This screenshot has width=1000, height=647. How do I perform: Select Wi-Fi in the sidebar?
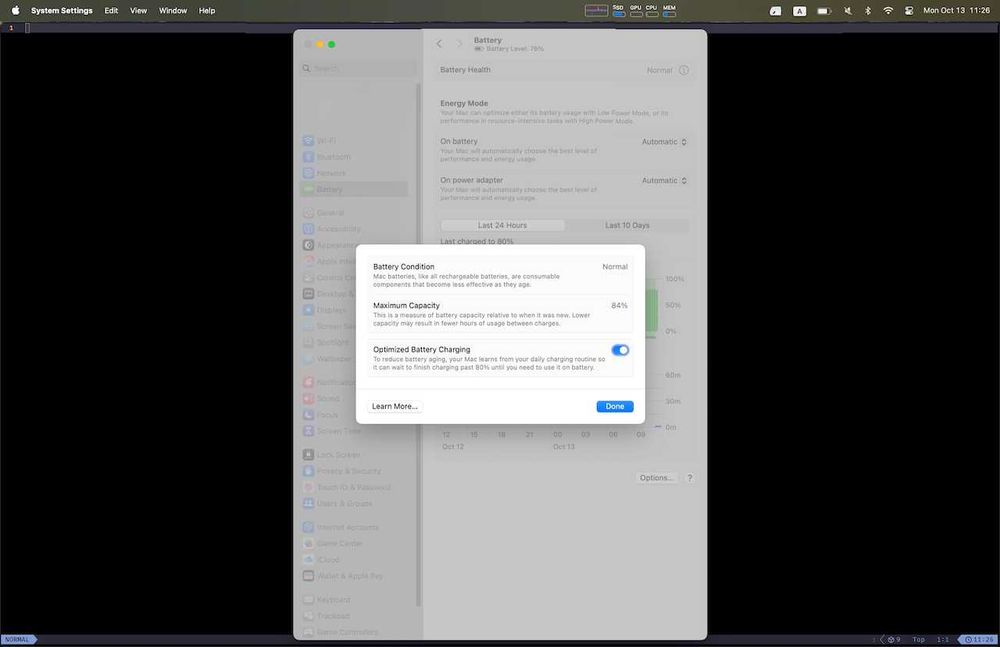353,140
